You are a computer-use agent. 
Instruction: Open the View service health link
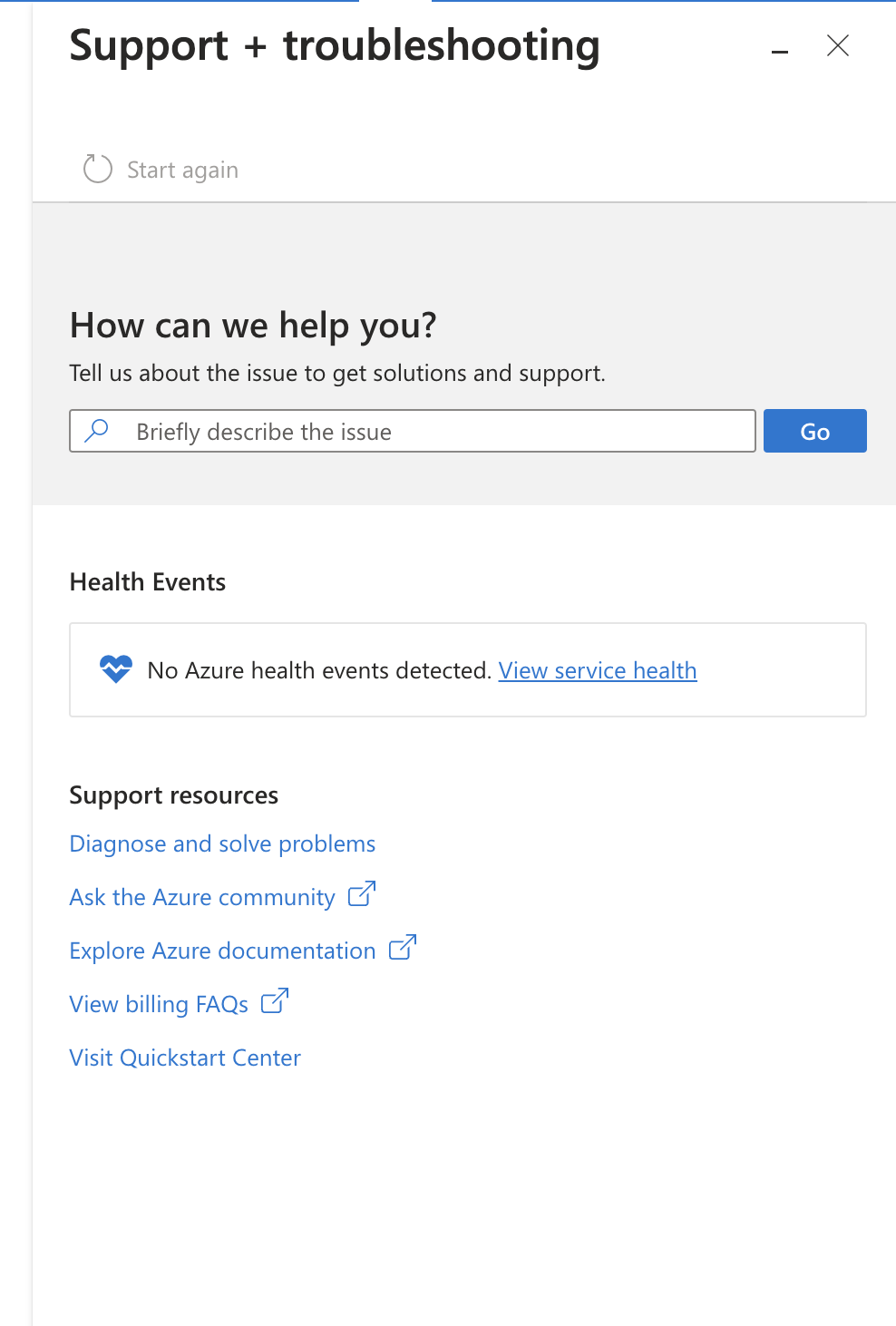coord(597,670)
